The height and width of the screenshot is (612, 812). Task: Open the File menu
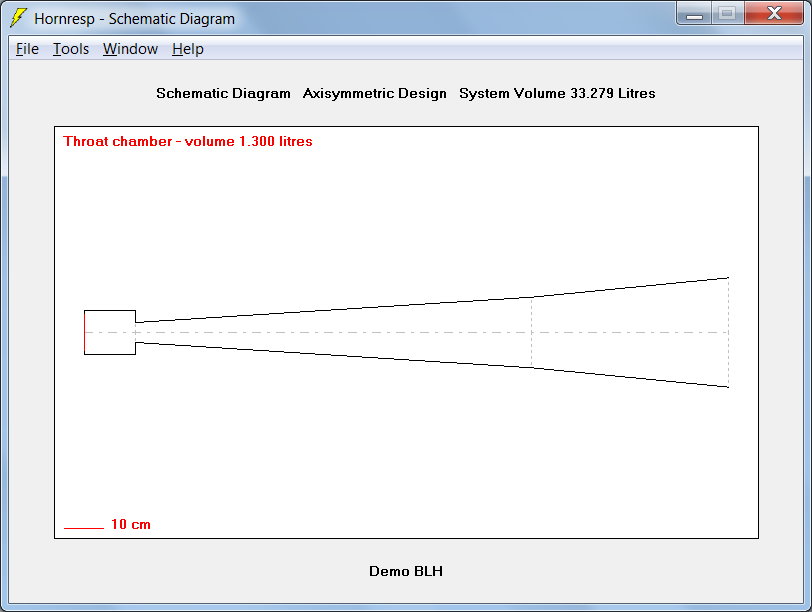coord(27,49)
